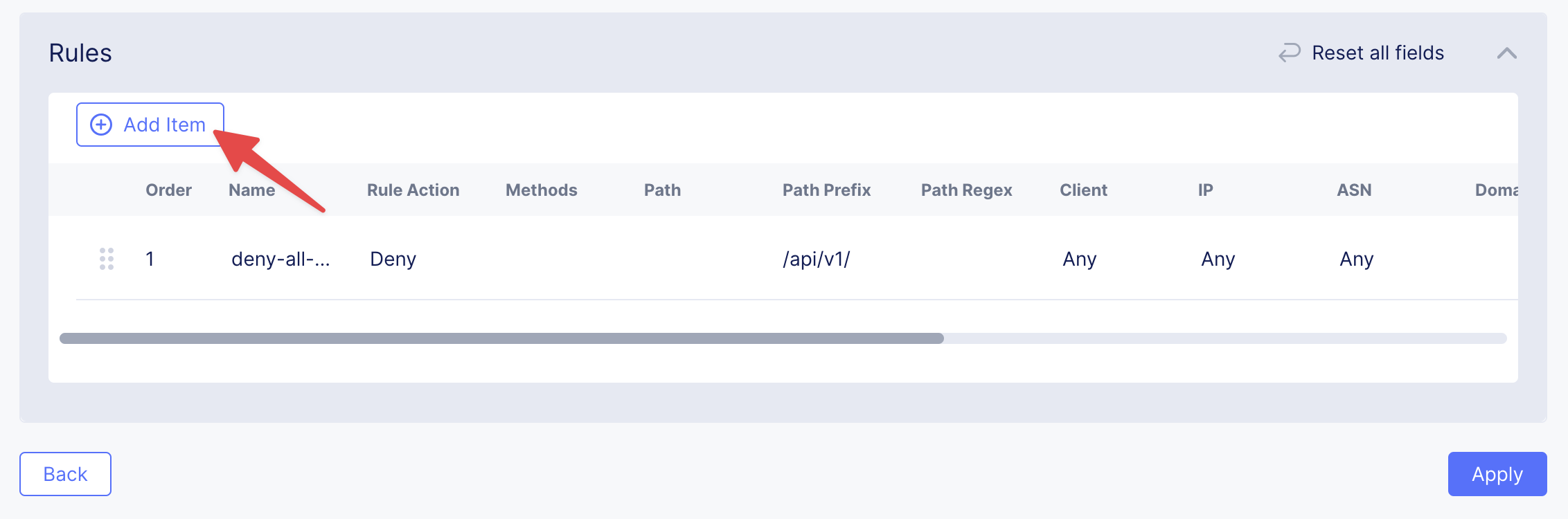Click the Reset all fields link
Image resolution: width=1568 pixels, height=519 pixels.
pos(1378,53)
